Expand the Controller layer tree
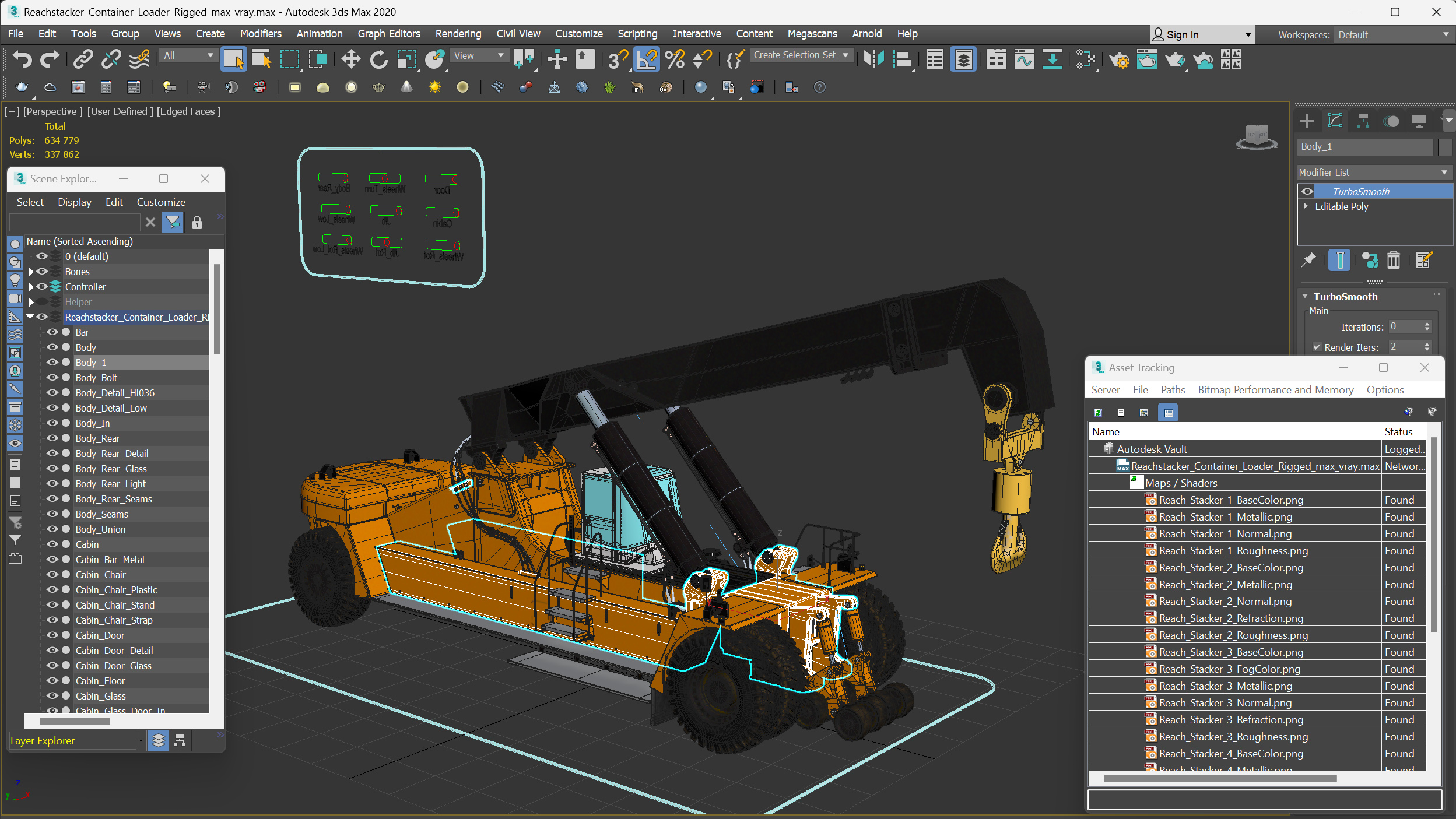The width and height of the screenshot is (1456, 819). point(31,286)
